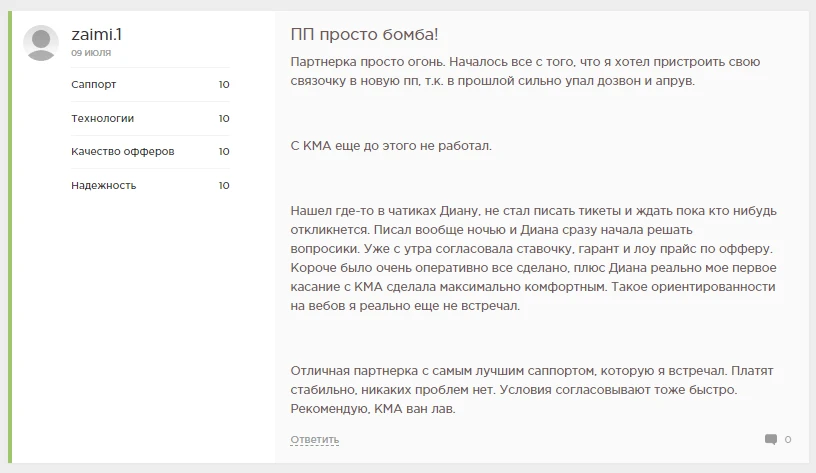Select the 'Качество офферов' rating label
Image resolution: width=816 pixels, height=473 pixels.
click(x=123, y=151)
